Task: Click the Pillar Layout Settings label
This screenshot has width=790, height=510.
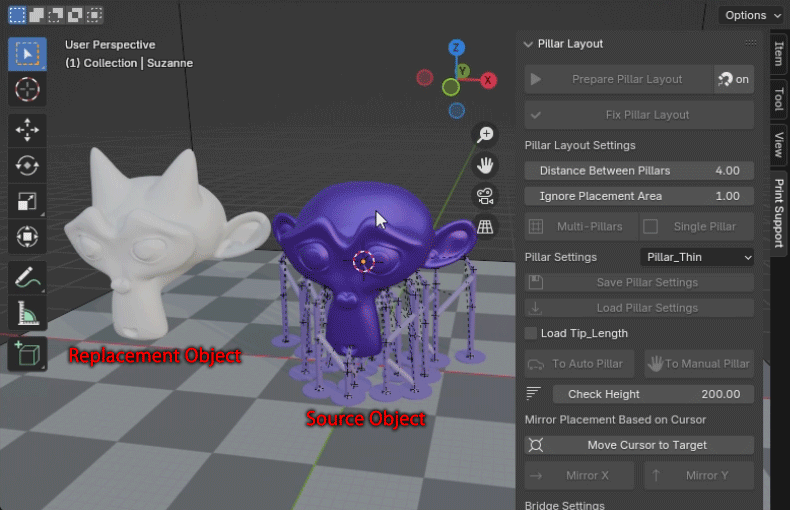Action: [x=580, y=145]
